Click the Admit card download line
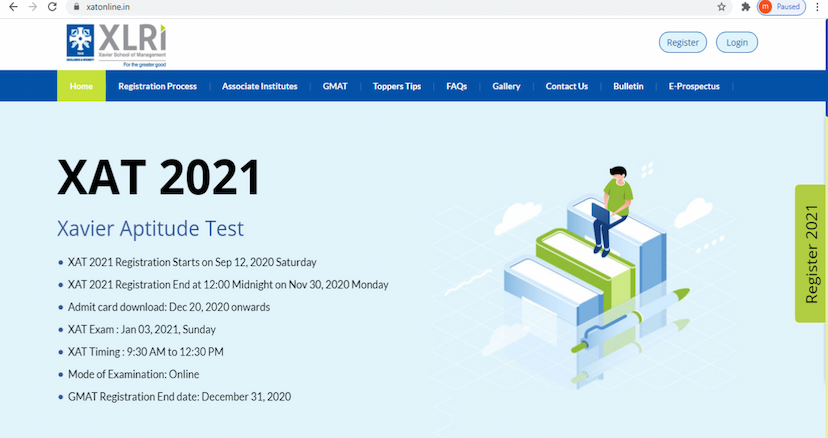 point(169,307)
